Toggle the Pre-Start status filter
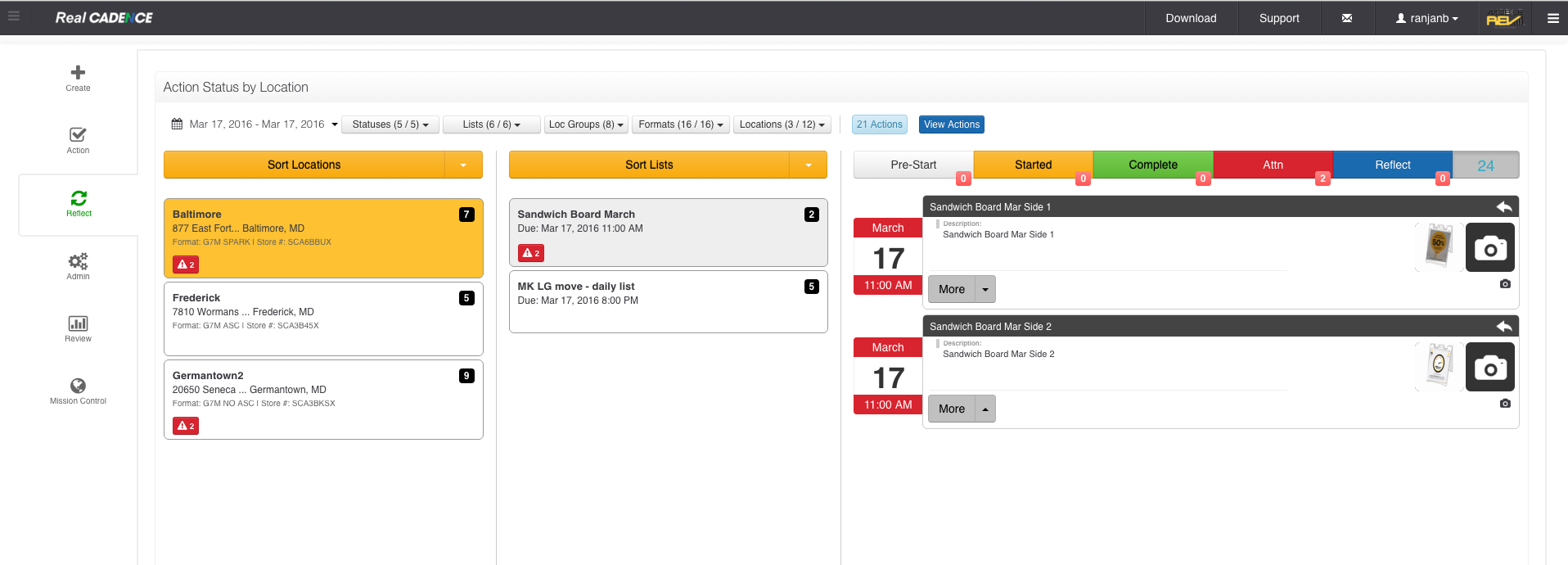The width and height of the screenshot is (1568, 565). pos(913,165)
